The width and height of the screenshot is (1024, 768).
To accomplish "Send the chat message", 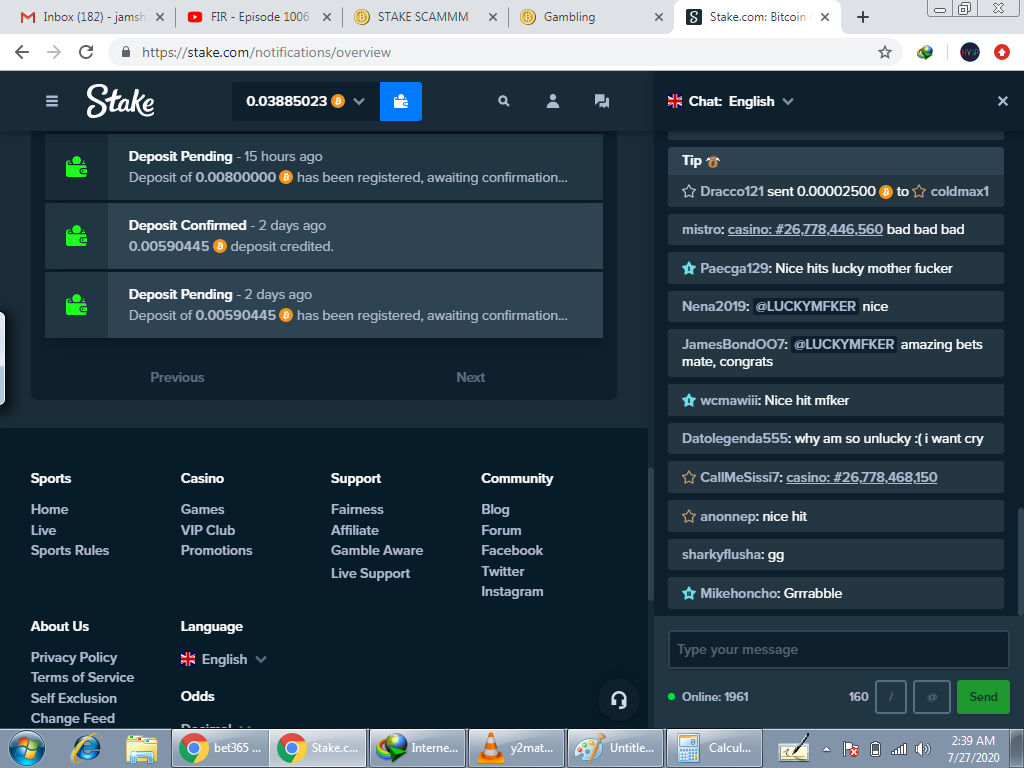I will 983,697.
